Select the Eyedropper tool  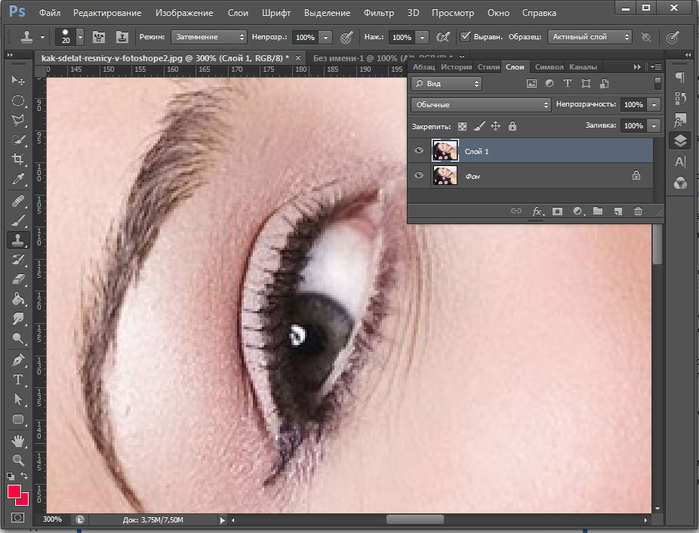(x=18, y=180)
